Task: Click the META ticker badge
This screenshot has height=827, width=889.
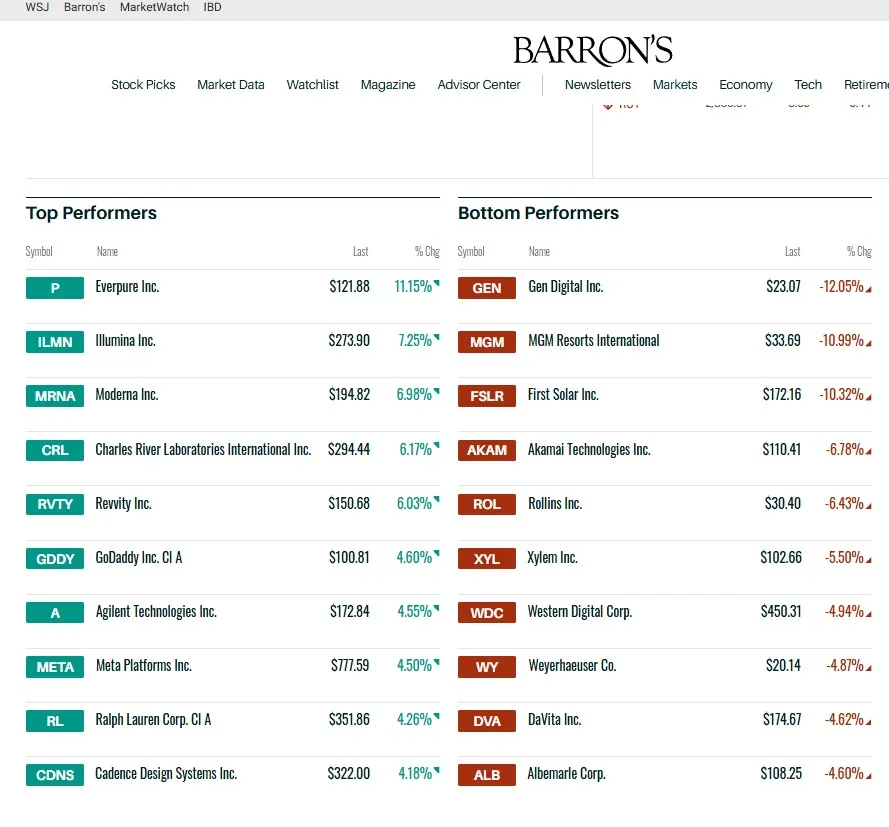Action: pyautogui.click(x=55, y=667)
